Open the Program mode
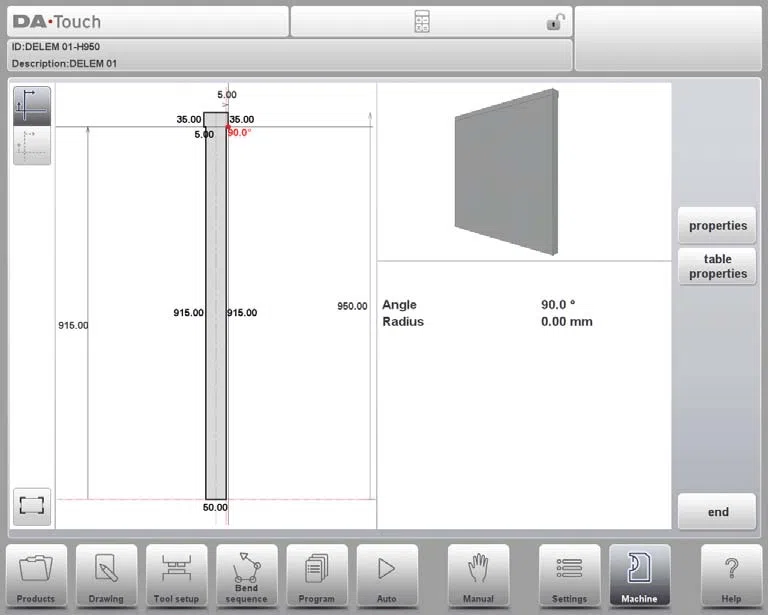The width and height of the screenshot is (768, 615). coord(317,576)
